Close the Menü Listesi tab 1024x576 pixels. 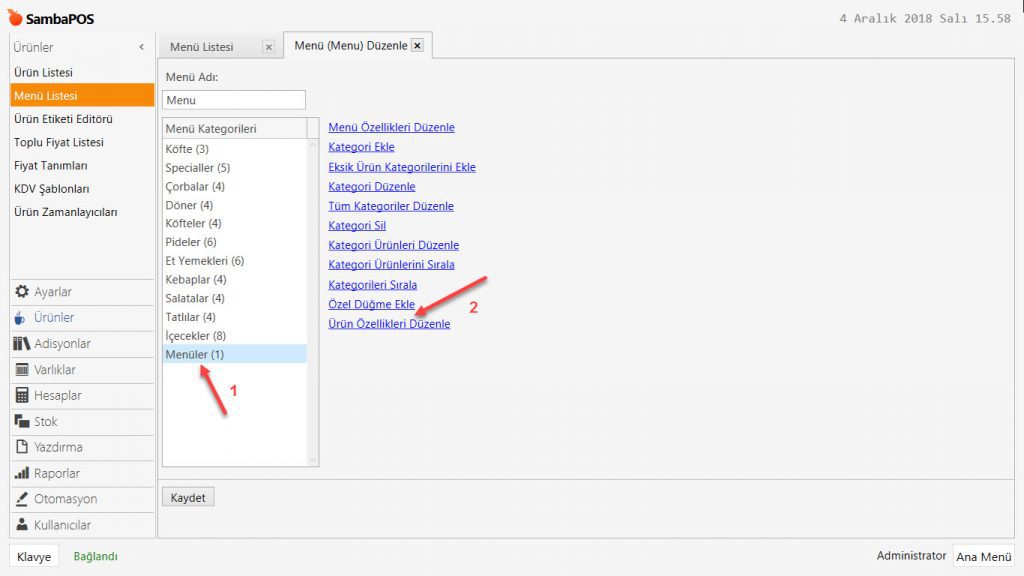pos(268,47)
